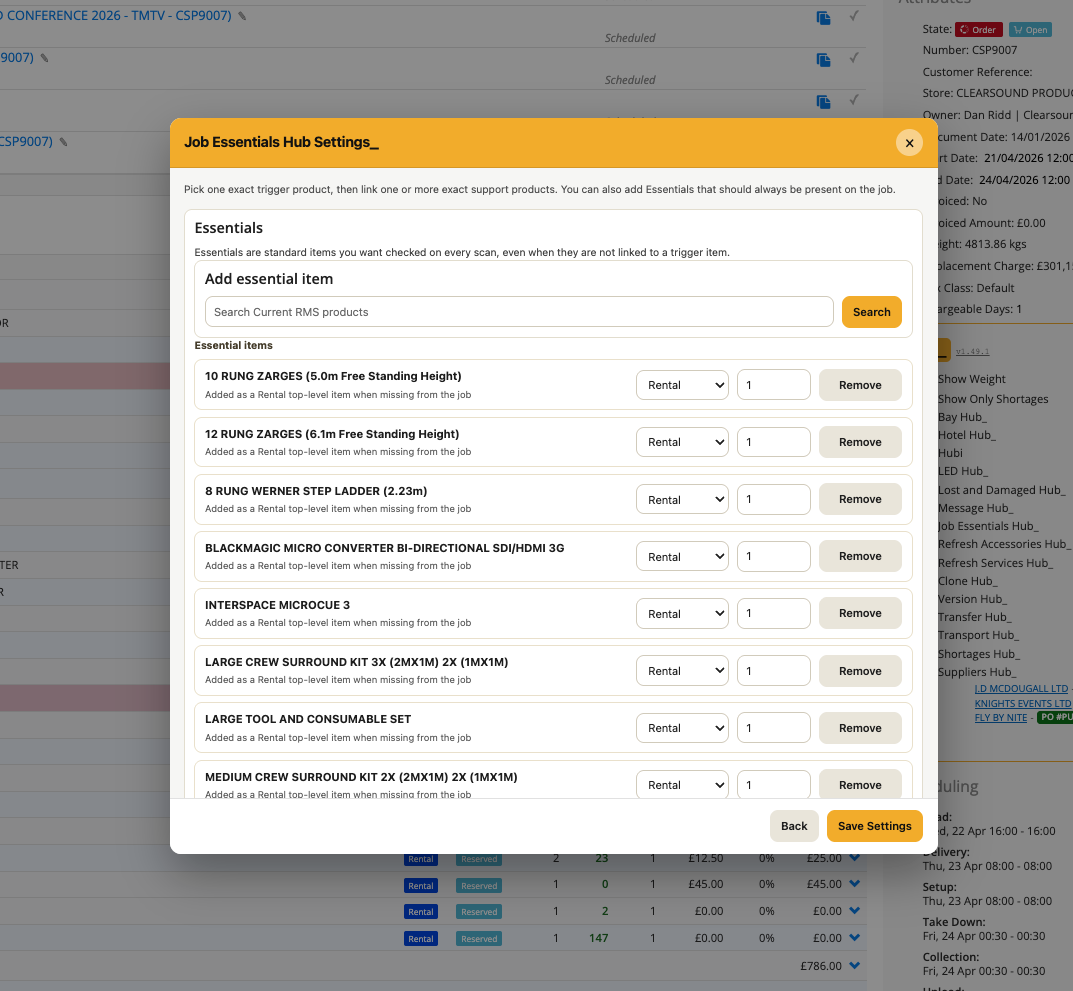The image size is (1073, 991).
Task: Open Shortages Hub_ link in sidebar
Action: [x=979, y=654]
